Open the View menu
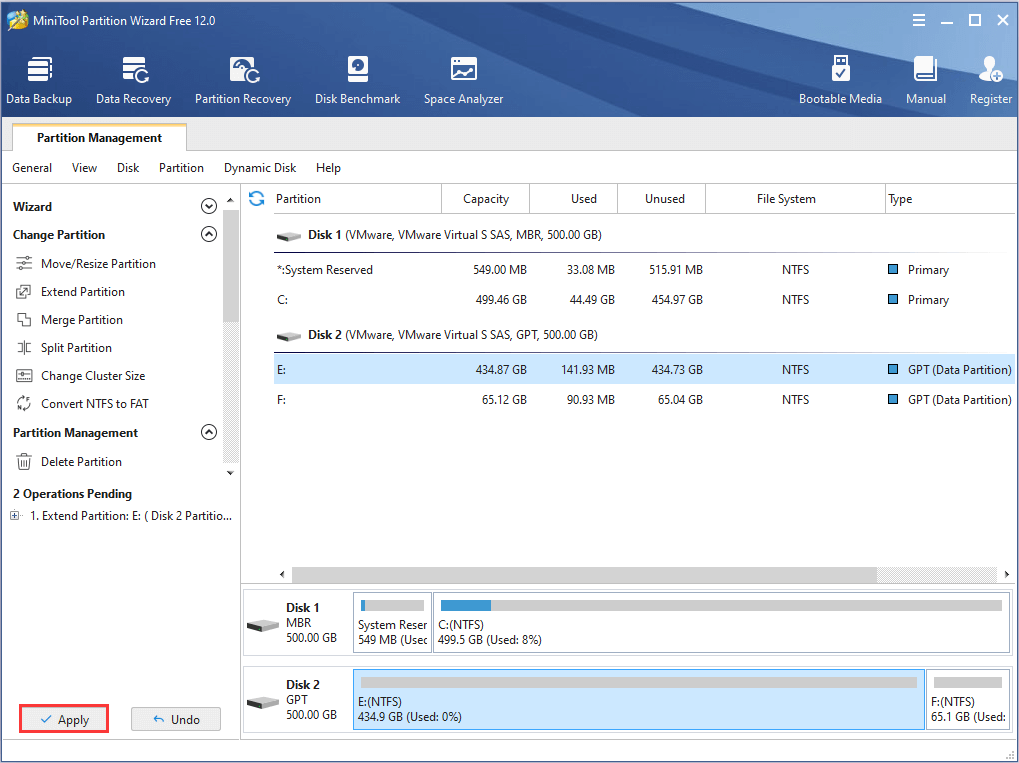The image size is (1019, 763). pyautogui.click(x=84, y=168)
